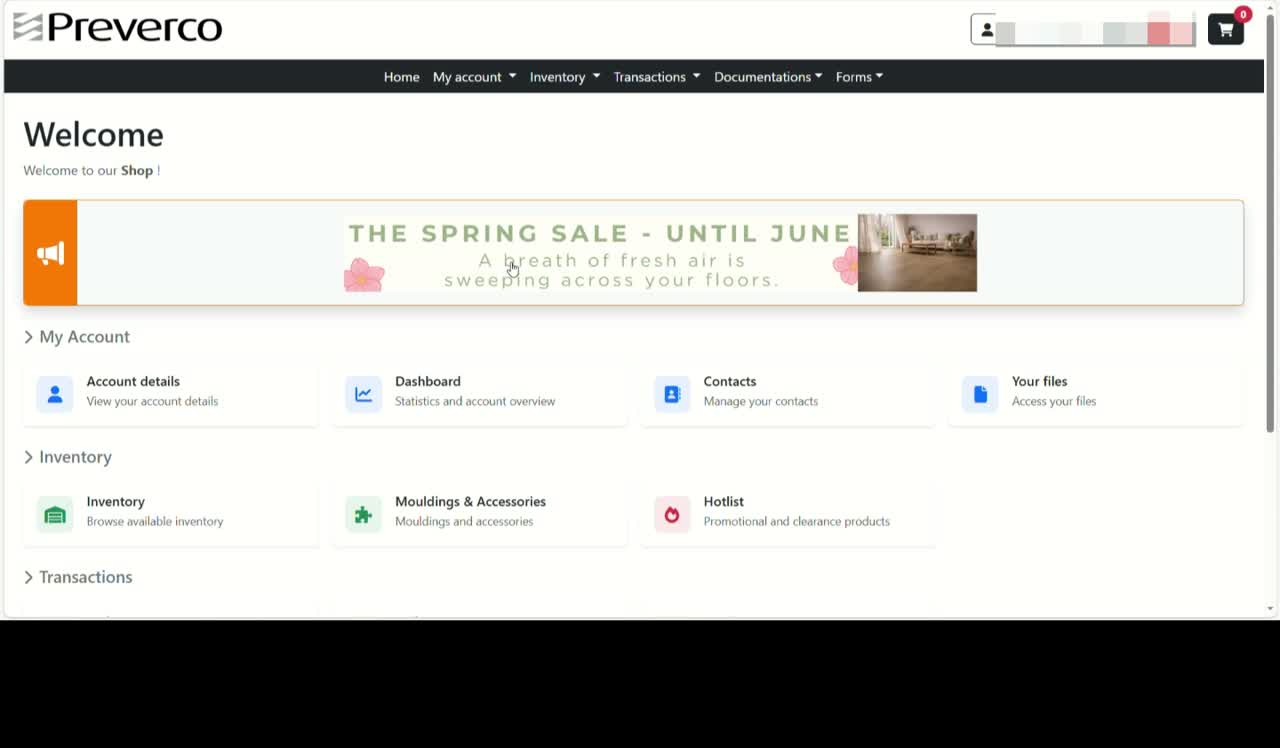Click the user profile icon
Image resolution: width=1280 pixels, height=748 pixels.
pyautogui.click(x=986, y=30)
